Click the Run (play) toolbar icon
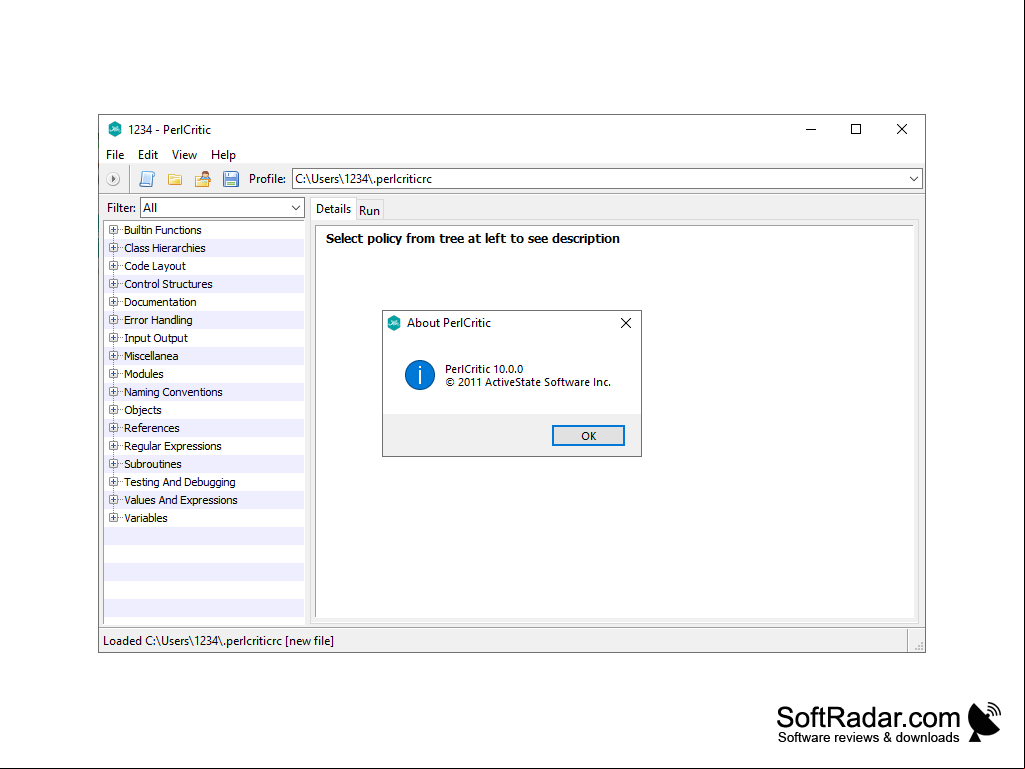Image resolution: width=1025 pixels, height=769 pixels. click(x=113, y=179)
